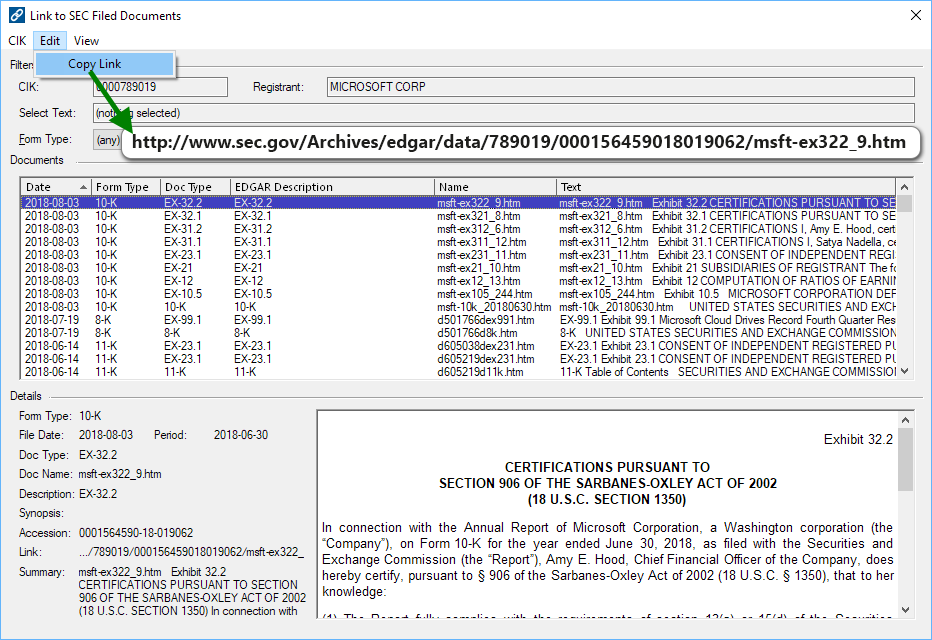Click down arrow of preview pane scrollbar
932x640 pixels.
[905, 610]
